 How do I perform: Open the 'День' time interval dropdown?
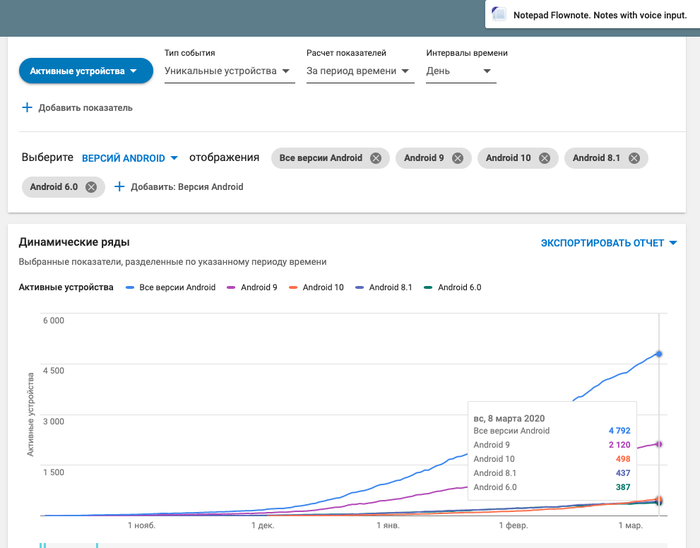[x=459, y=71]
